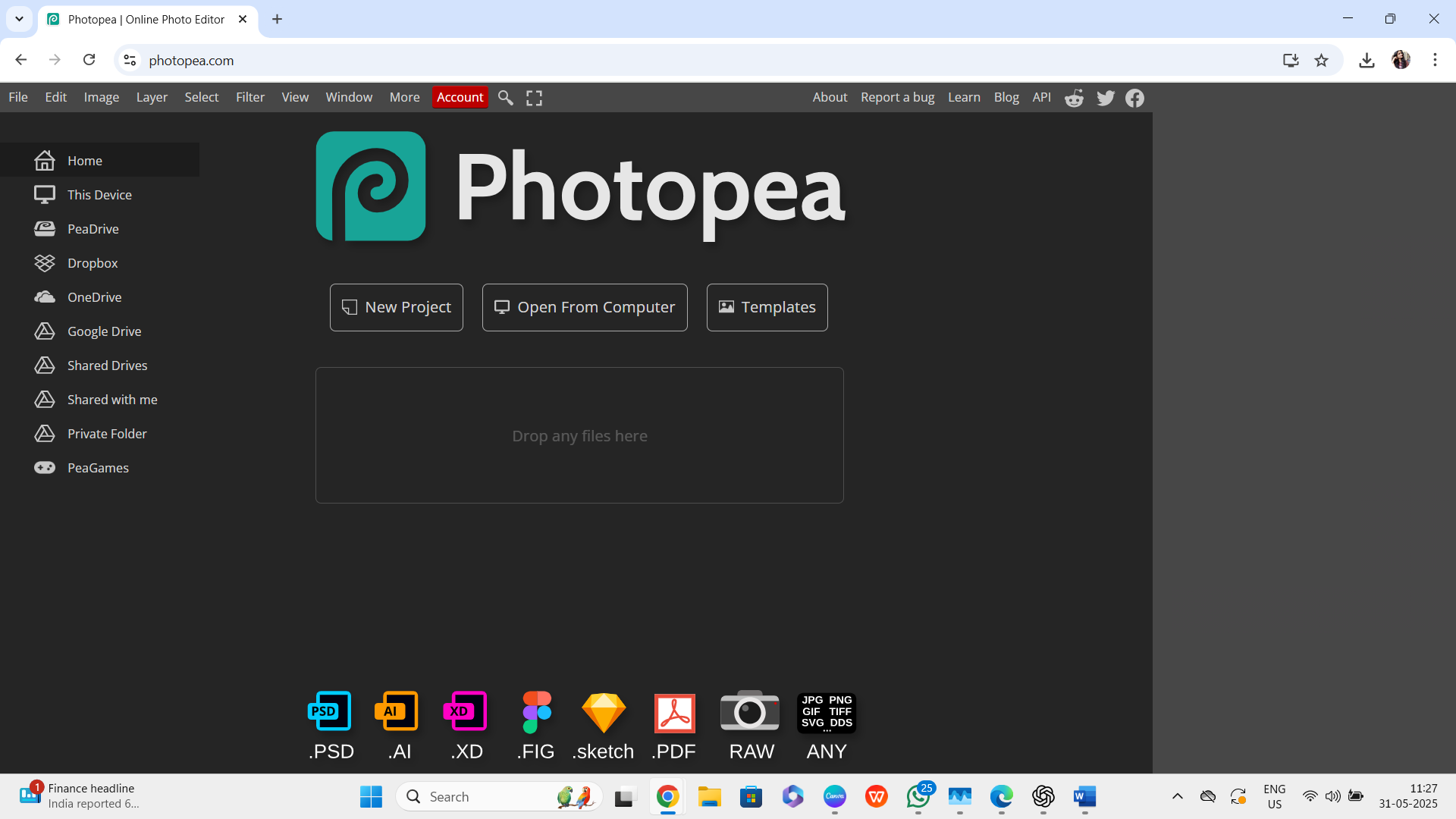Open Photopea's Facebook page icon
This screenshot has height=819, width=1456.
(x=1134, y=98)
